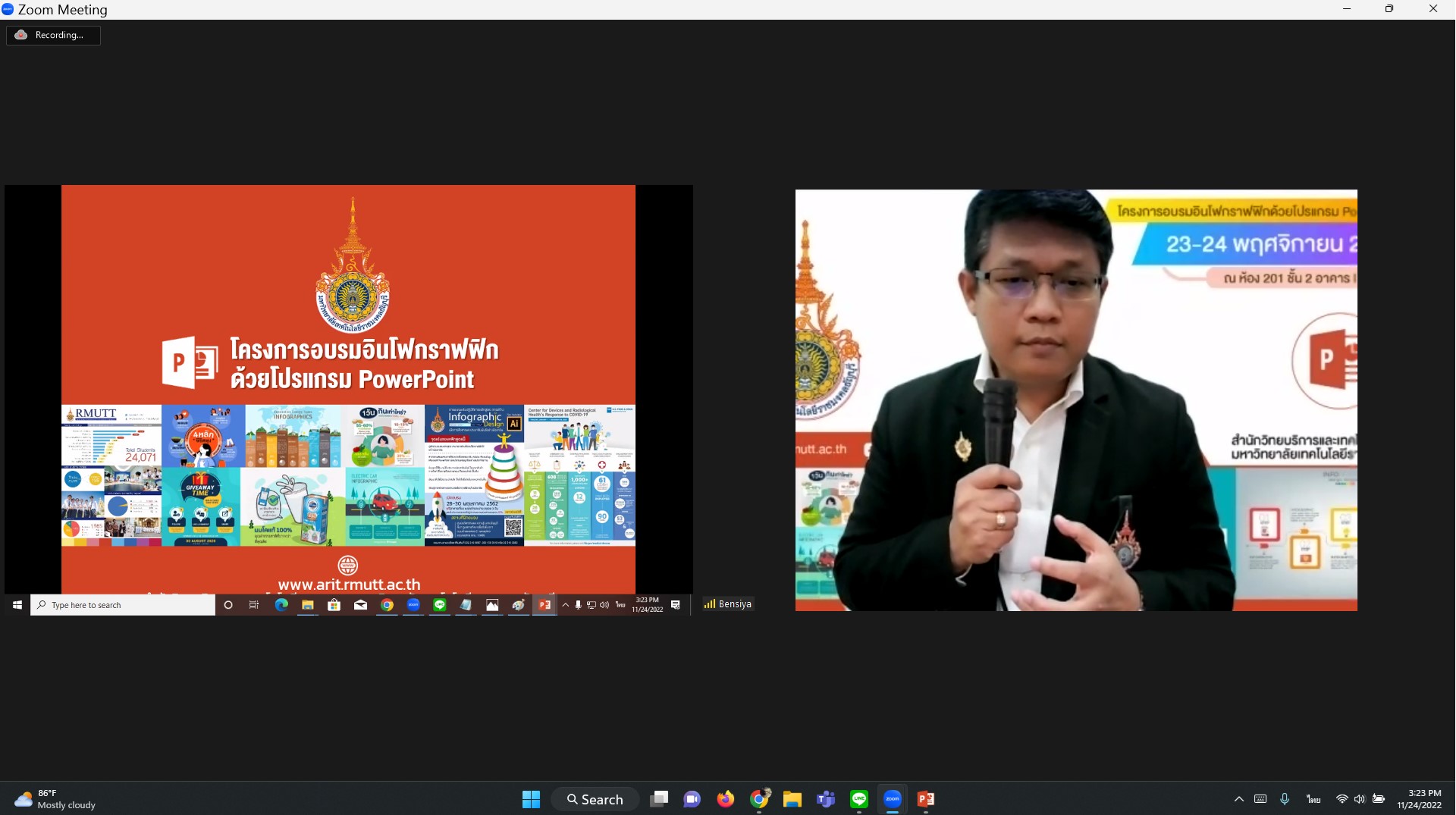
Task: Open Microsoft Teams from the taskbar
Action: point(826,799)
